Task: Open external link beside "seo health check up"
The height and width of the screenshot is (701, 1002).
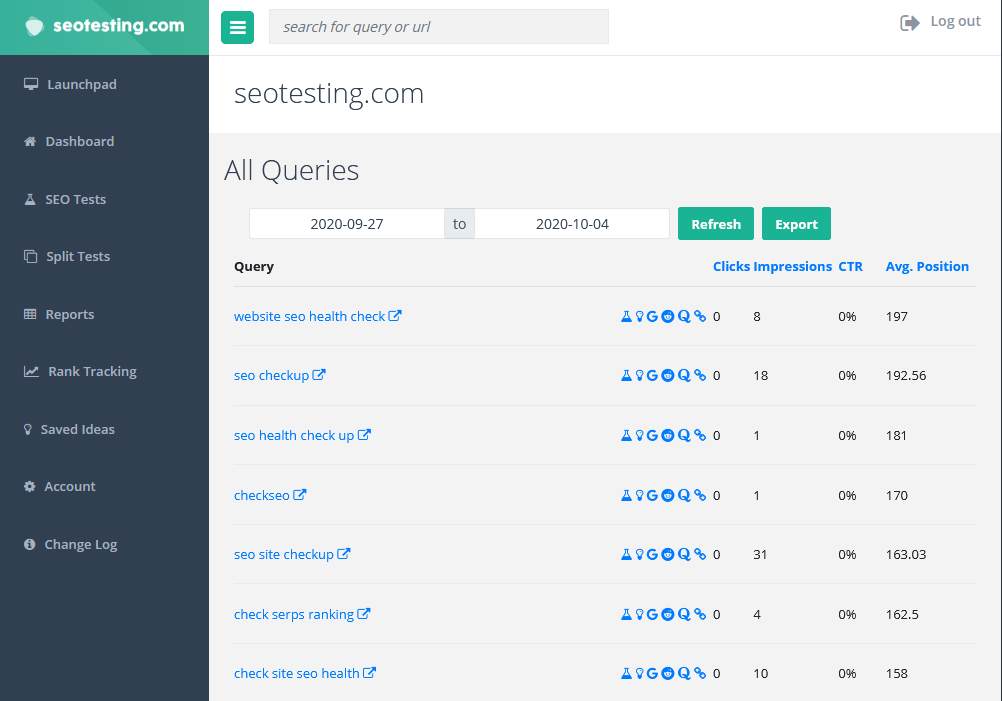Action: [366, 434]
